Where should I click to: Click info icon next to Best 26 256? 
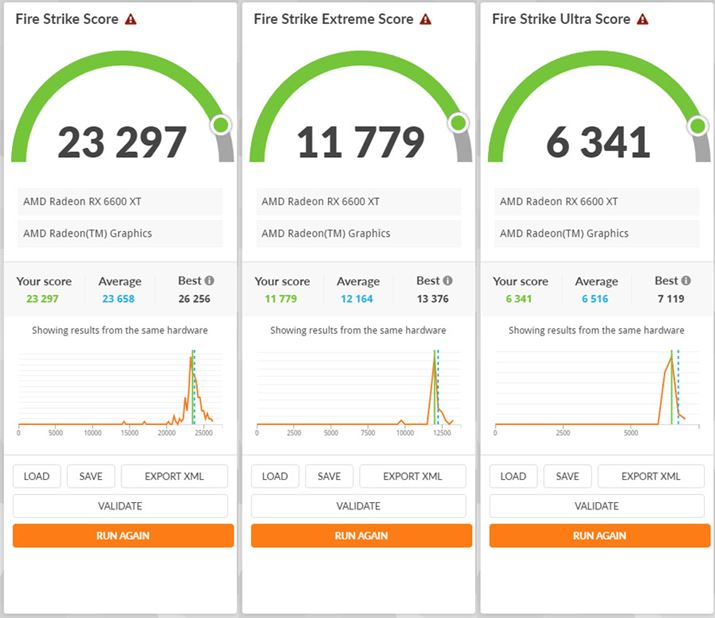point(209,281)
